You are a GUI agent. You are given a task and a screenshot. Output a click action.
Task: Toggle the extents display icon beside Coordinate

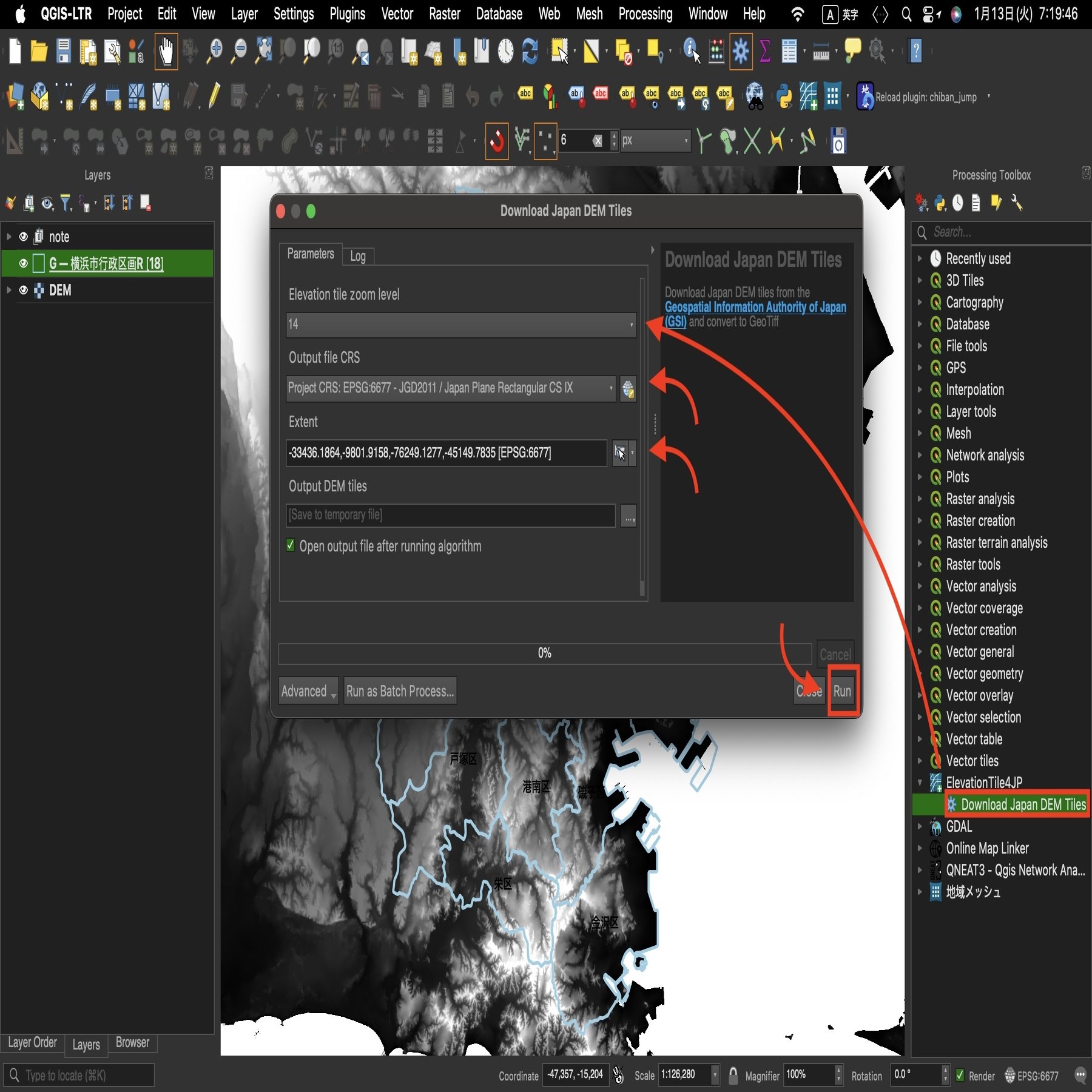pyautogui.click(x=618, y=1076)
